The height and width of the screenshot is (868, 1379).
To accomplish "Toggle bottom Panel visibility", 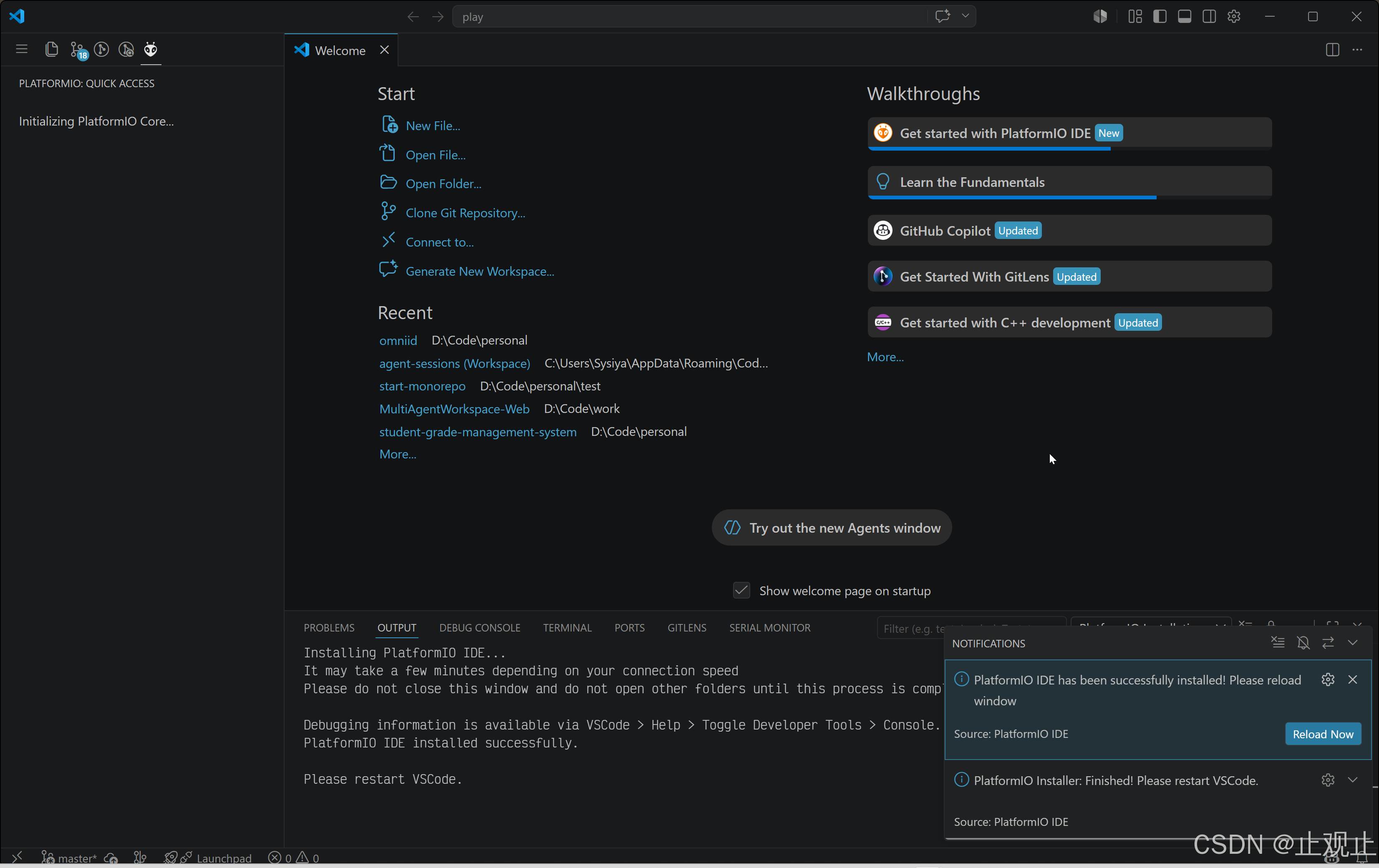I will (x=1184, y=16).
